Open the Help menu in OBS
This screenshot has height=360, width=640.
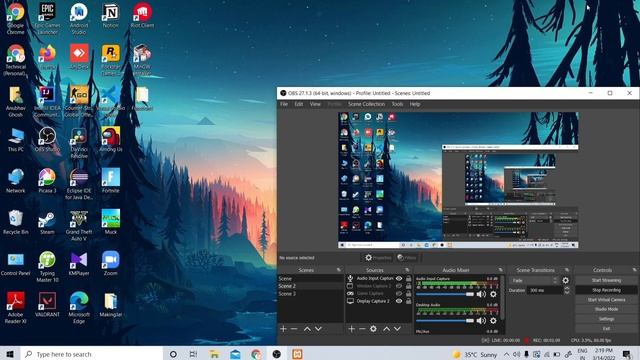(415, 104)
